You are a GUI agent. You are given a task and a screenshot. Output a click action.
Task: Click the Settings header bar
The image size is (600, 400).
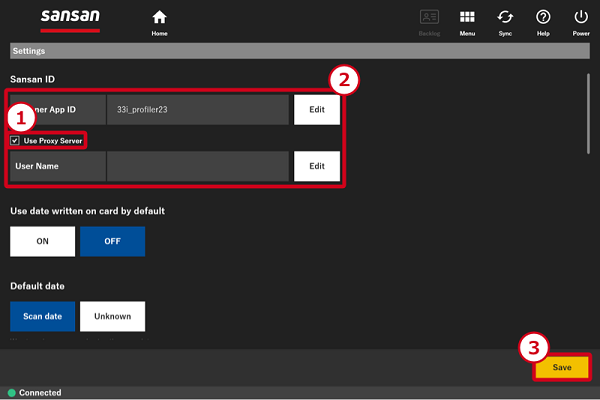(300, 51)
